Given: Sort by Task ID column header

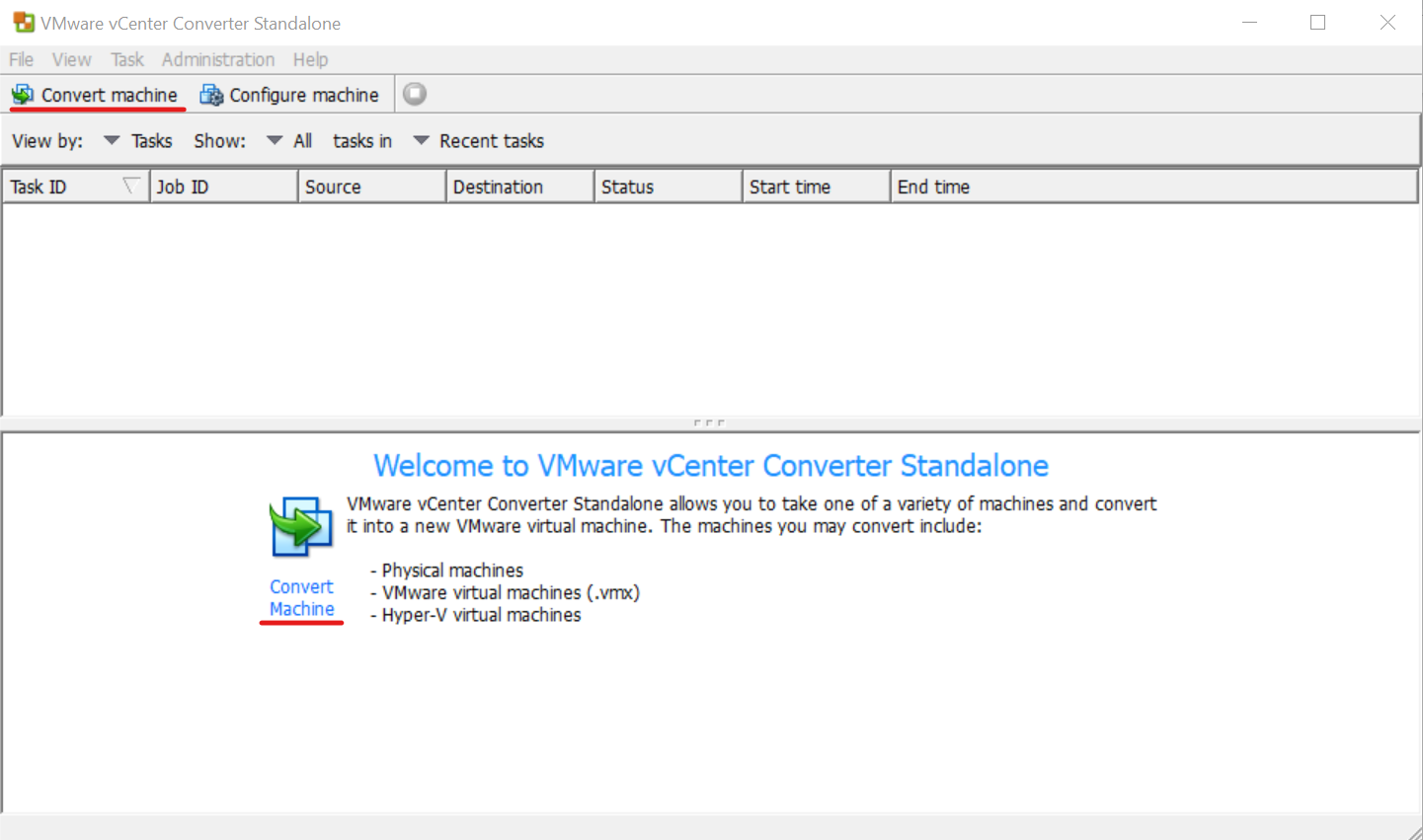Looking at the screenshot, I should 75,187.
